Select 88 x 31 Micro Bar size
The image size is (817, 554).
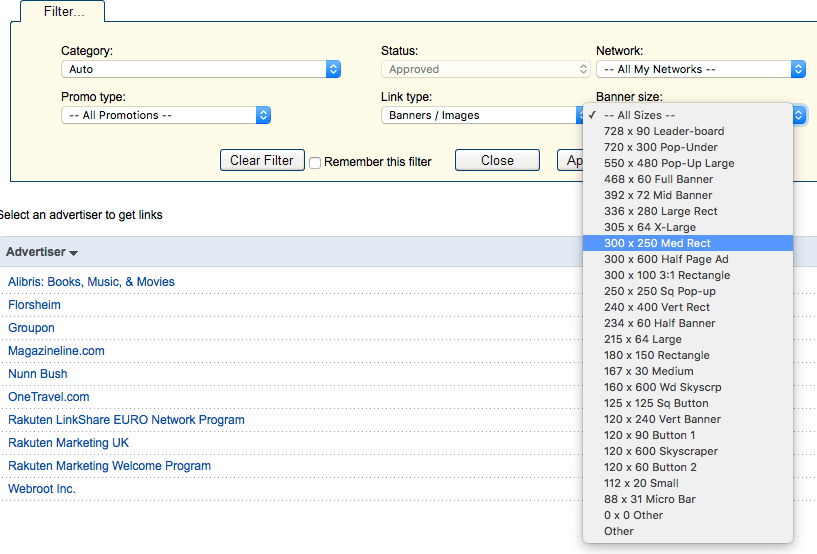click(649, 499)
